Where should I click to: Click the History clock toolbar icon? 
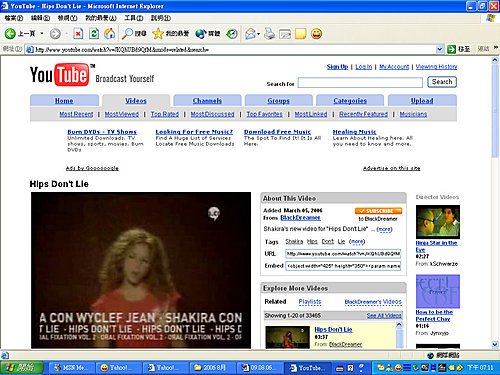232,34
